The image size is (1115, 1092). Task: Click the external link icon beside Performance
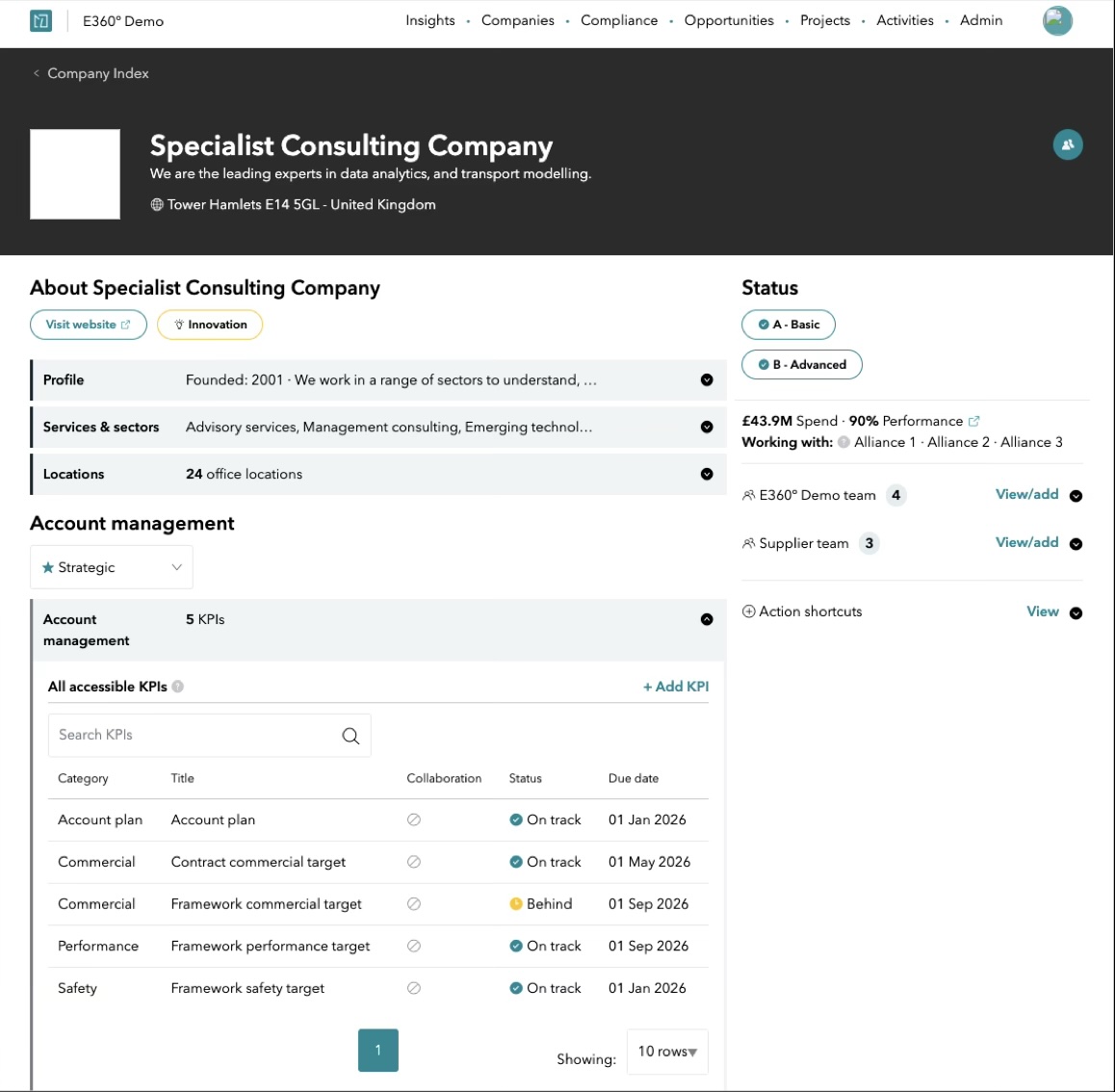[973, 421]
